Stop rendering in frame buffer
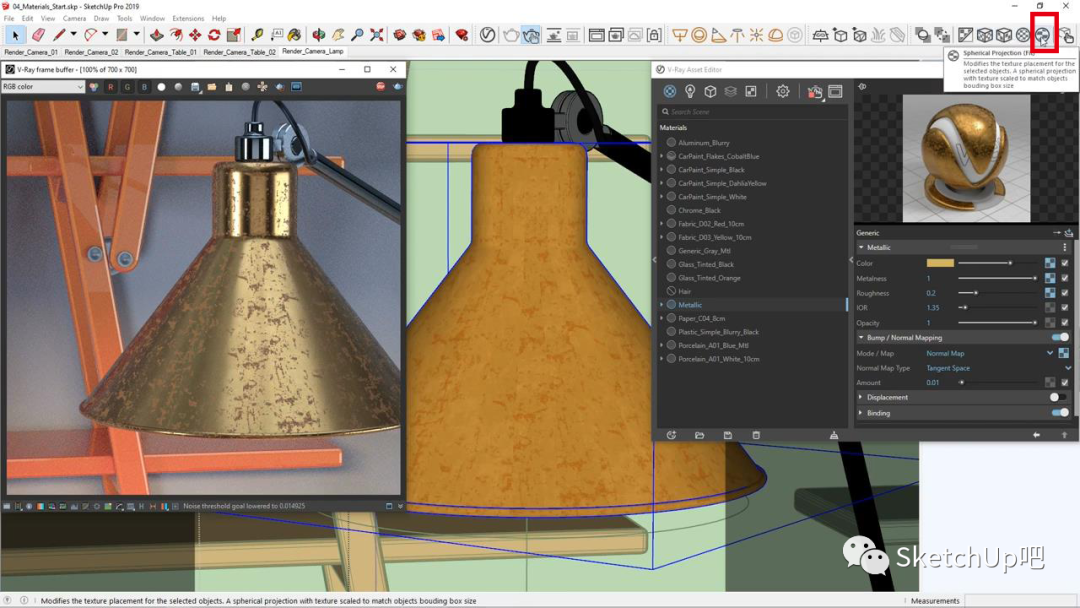Viewport: 1080px width, 608px height. click(380, 87)
